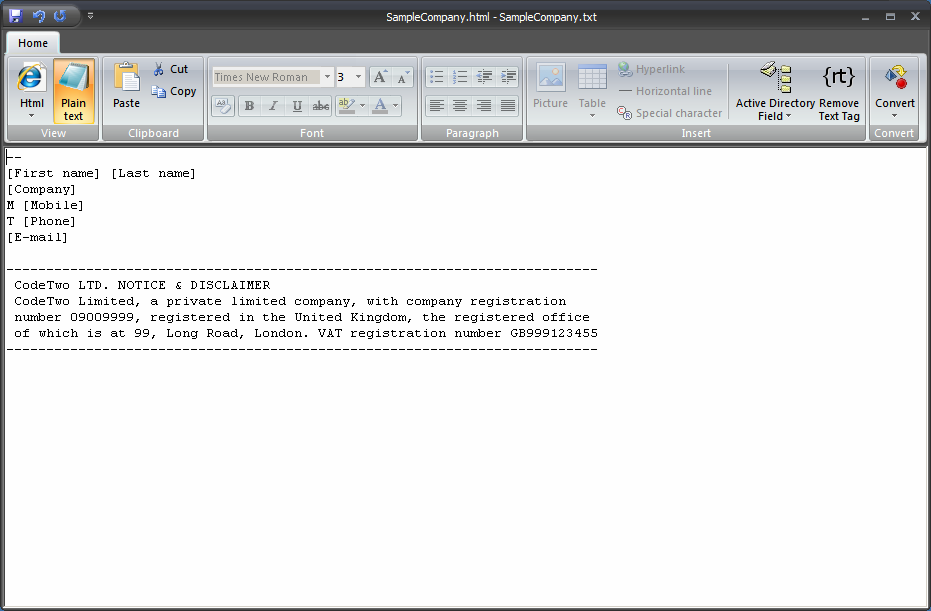The image size is (931, 611).
Task: Save file via quick access icon
Action: click(15, 16)
